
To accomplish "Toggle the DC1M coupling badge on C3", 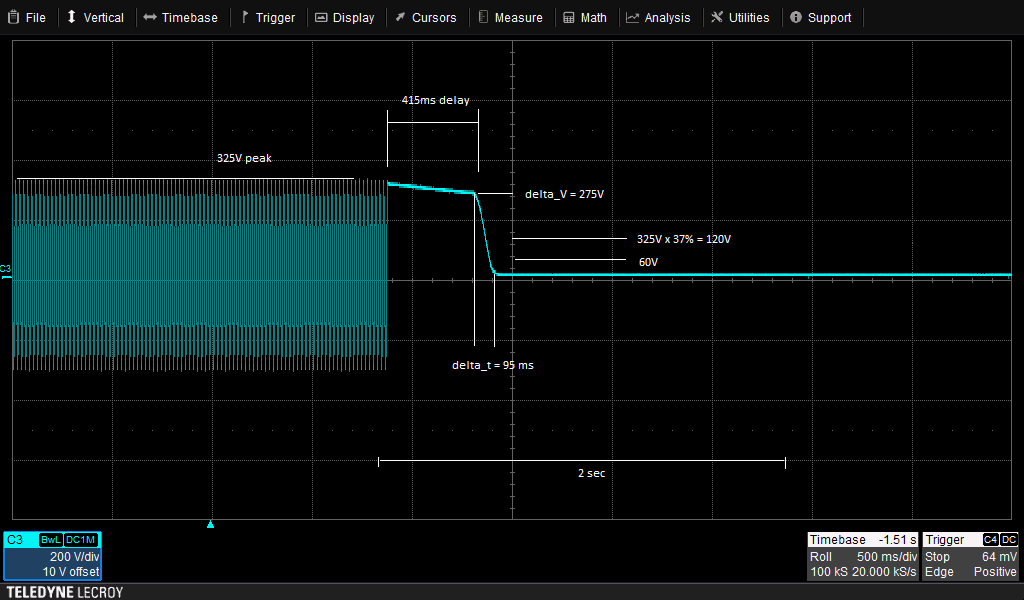I will tap(82, 540).
